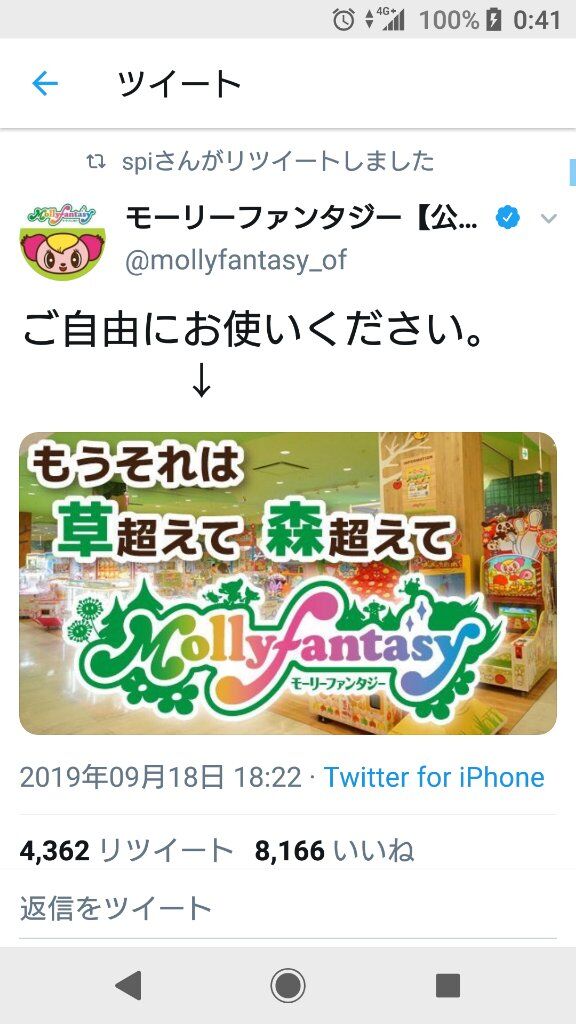Tap the blue verified badge
Image resolution: width=576 pixels, height=1024 pixels.
click(x=507, y=218)
